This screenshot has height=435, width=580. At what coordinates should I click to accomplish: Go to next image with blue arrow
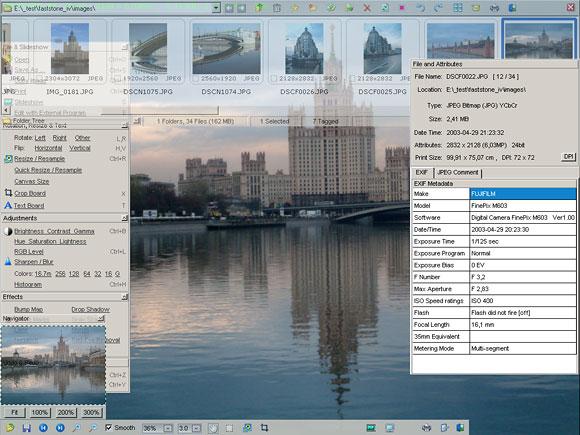[x=60, y=428]
